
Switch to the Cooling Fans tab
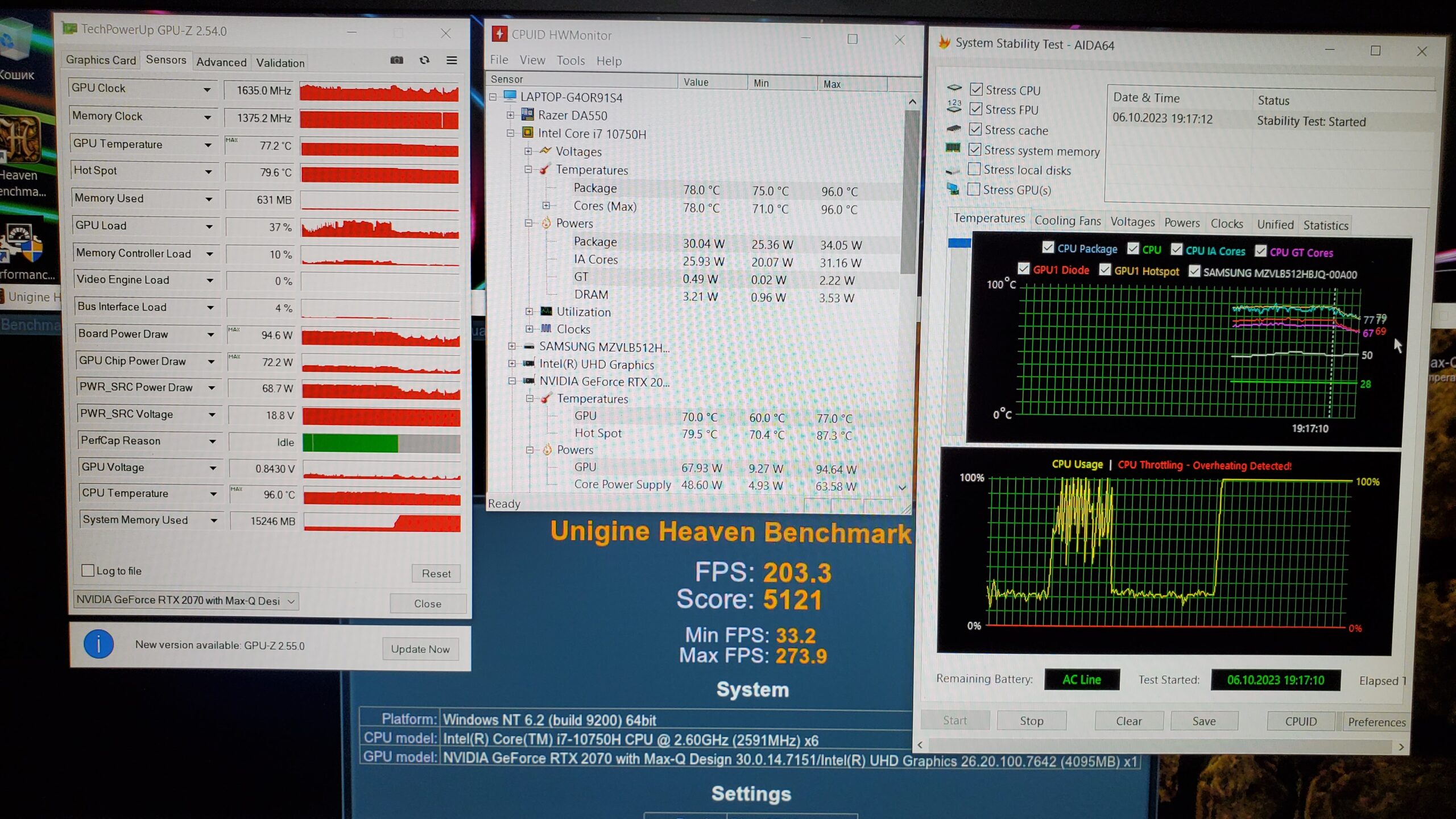coord(1067,221)
